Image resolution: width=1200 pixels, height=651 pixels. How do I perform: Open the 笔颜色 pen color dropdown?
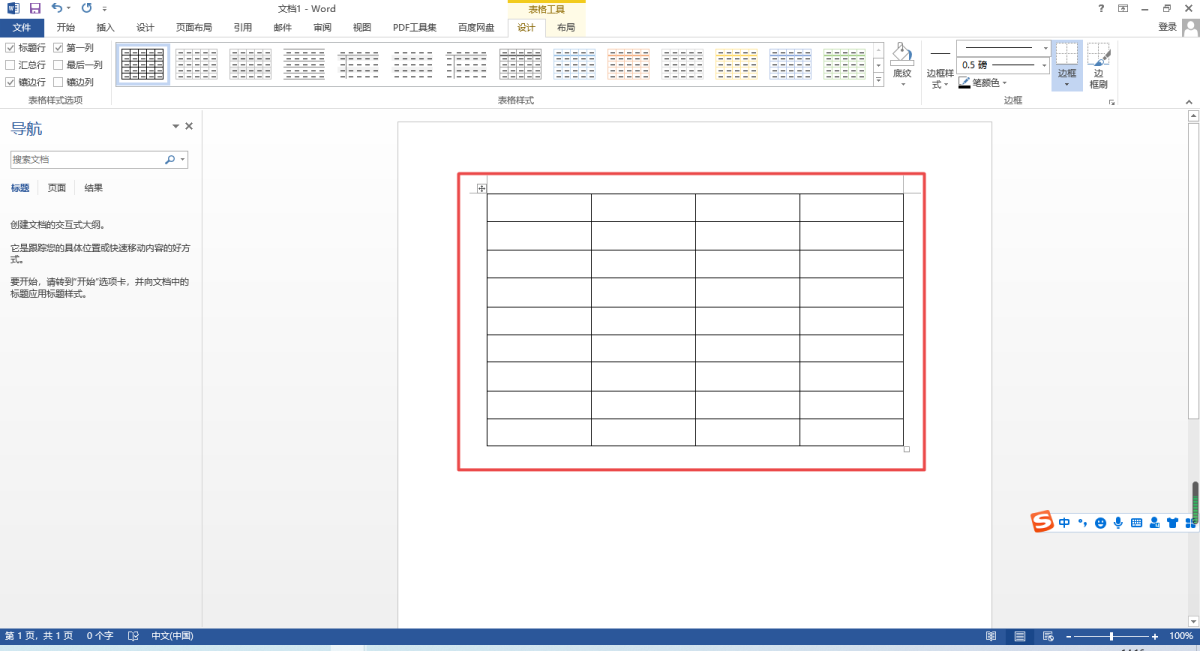point(1004,83)
